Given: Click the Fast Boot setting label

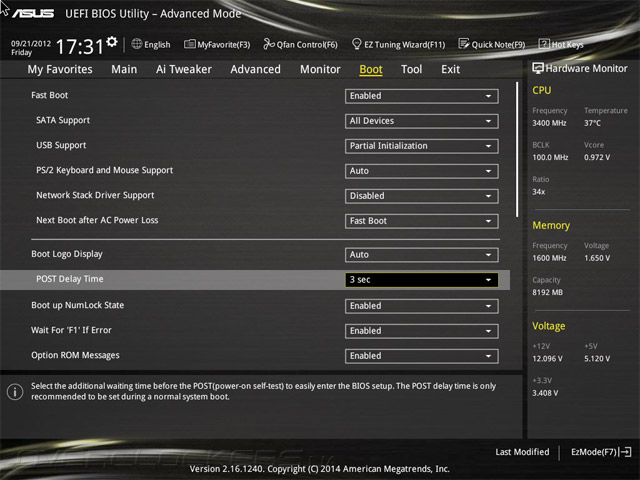Looking at the screenshot, I should pyautogui.click(x=49, y=95).
